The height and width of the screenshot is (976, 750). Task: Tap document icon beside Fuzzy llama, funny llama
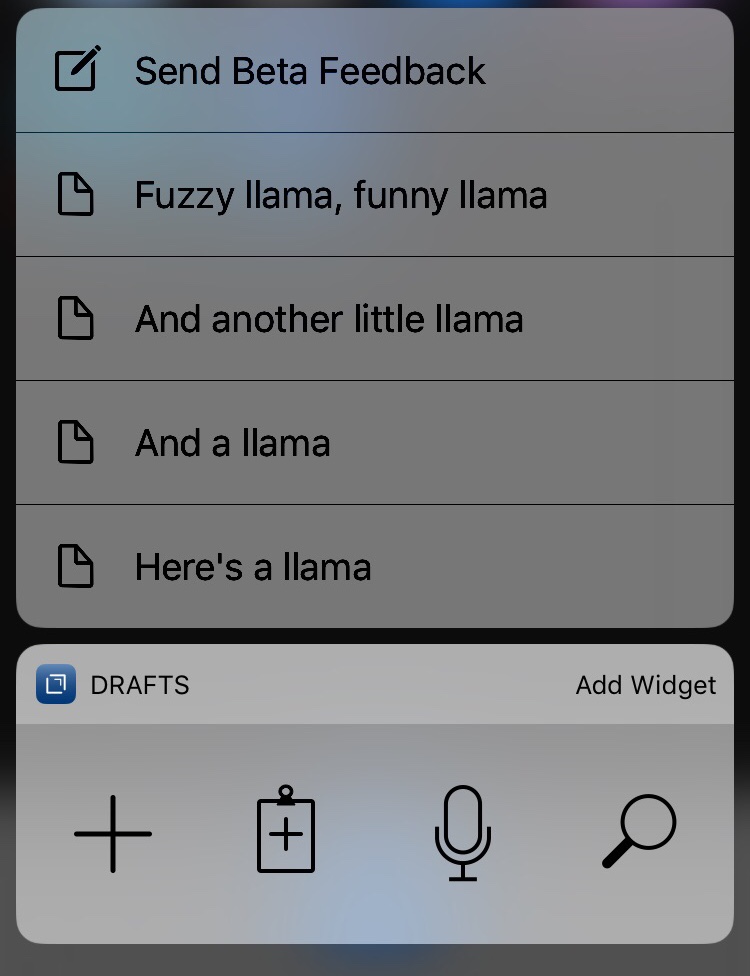coord(76,195)
